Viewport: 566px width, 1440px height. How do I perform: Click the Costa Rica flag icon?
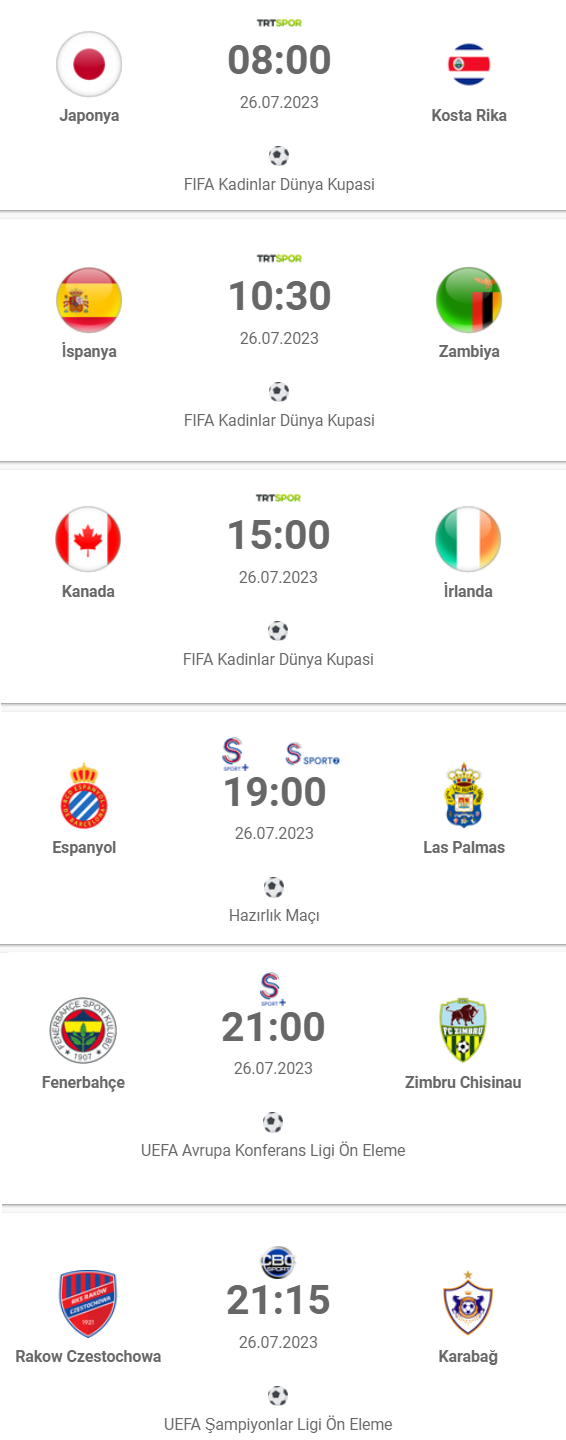coord(469,65)
